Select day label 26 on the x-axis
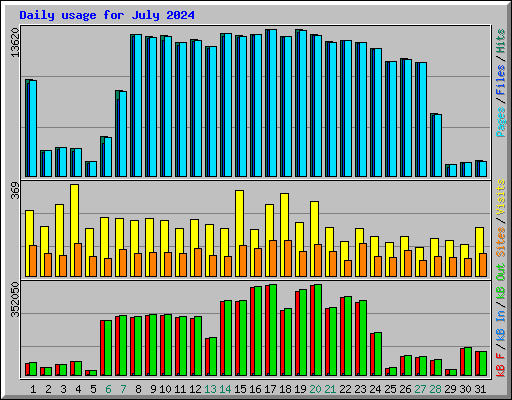This screenshot has width=512, height=400. pyautogui.click(x=405, y=389)
